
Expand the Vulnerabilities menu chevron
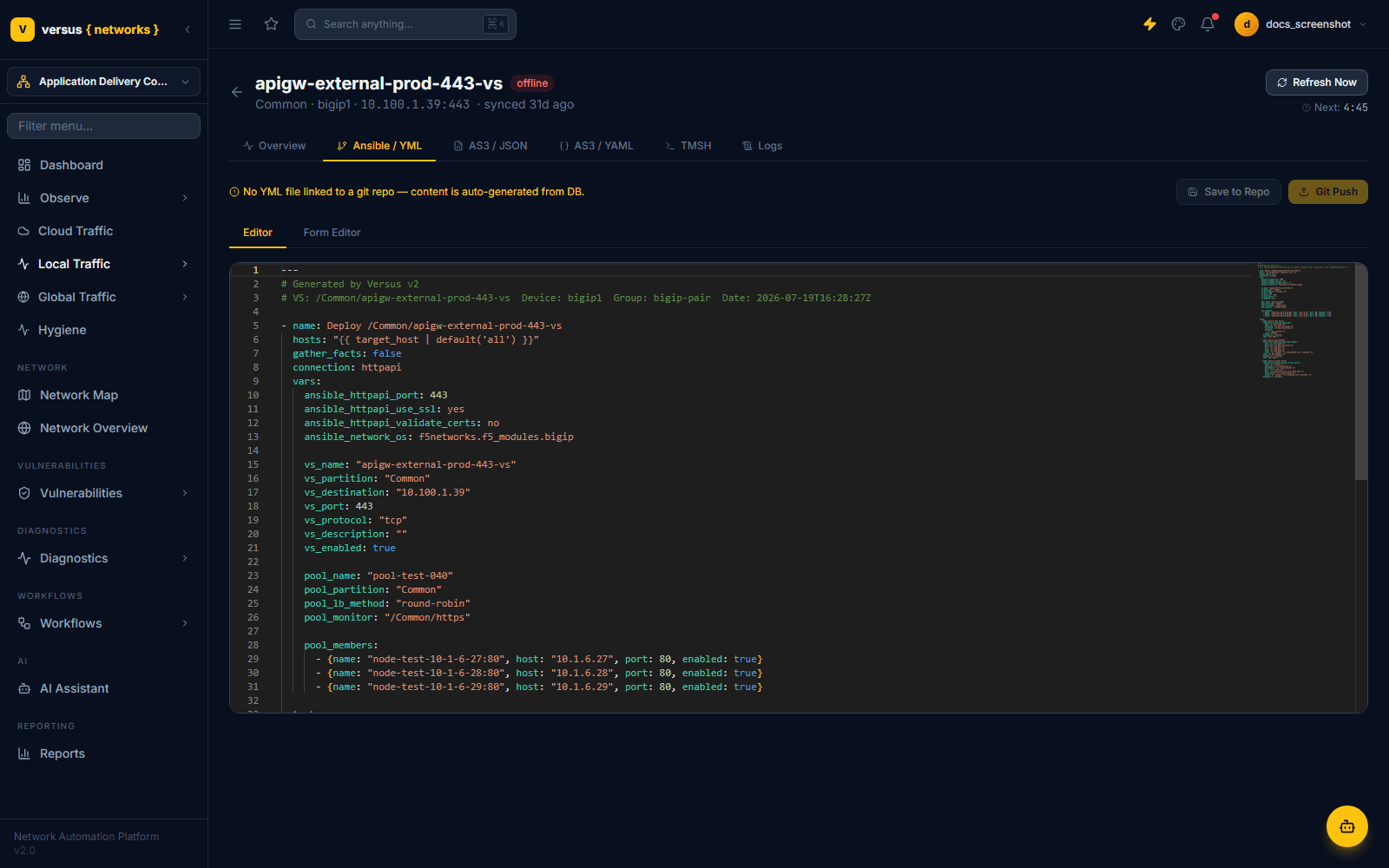(185, 493)
